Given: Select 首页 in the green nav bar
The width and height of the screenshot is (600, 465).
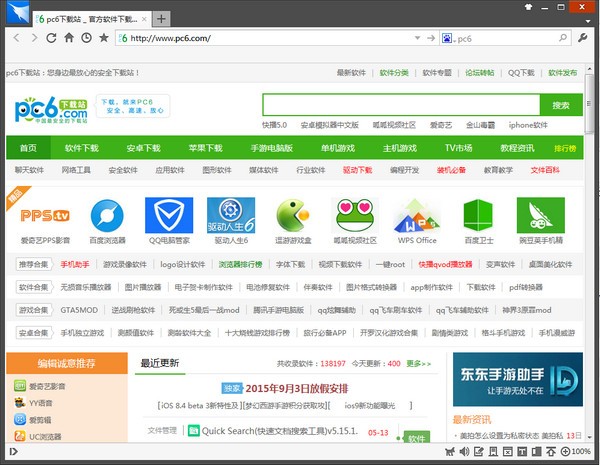Looking at the screenshot, I should point(28,148).
